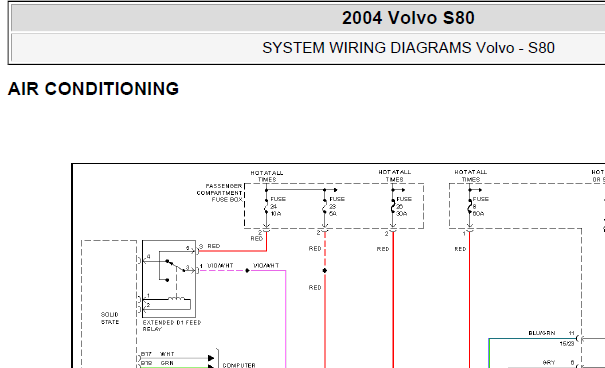605x368 pixels.
Task: Click the 'FUSE 23 5A' label
Action: [x=336, y=206]
